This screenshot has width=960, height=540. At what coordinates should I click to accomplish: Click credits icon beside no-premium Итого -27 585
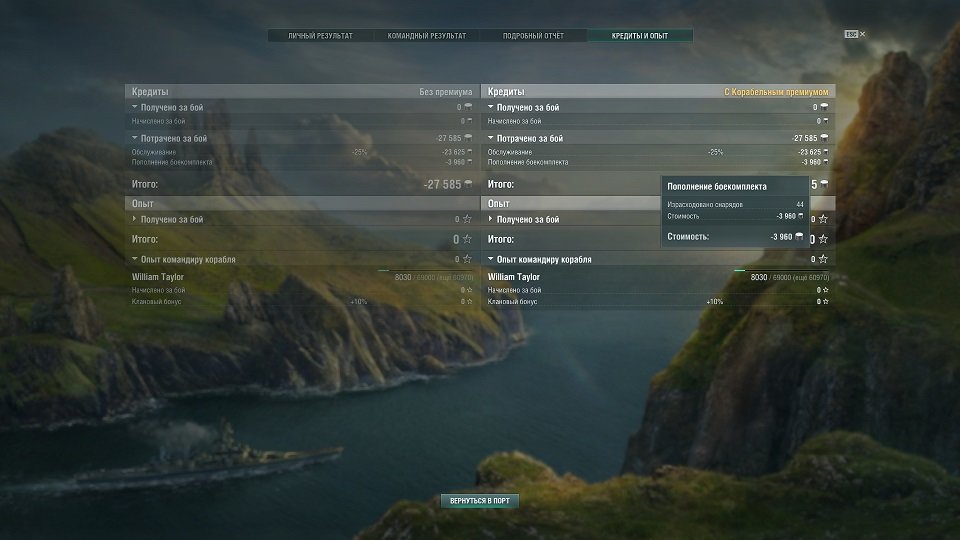(468, 184)
